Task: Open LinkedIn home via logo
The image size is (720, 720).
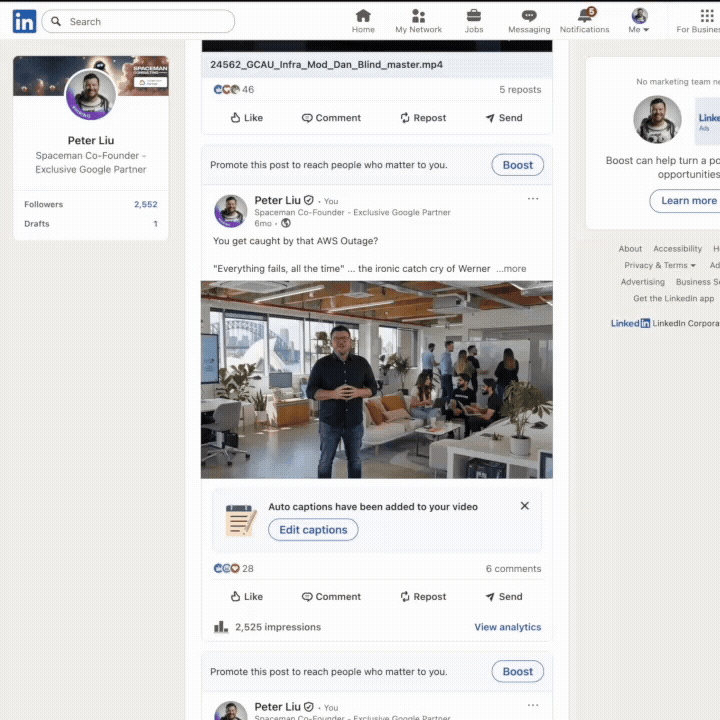Action: coord(24,21)
